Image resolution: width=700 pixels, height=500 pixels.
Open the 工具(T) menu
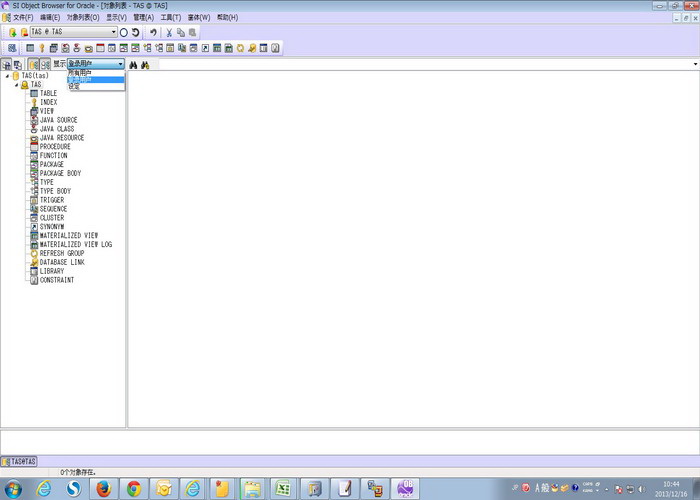pos(171,17)
